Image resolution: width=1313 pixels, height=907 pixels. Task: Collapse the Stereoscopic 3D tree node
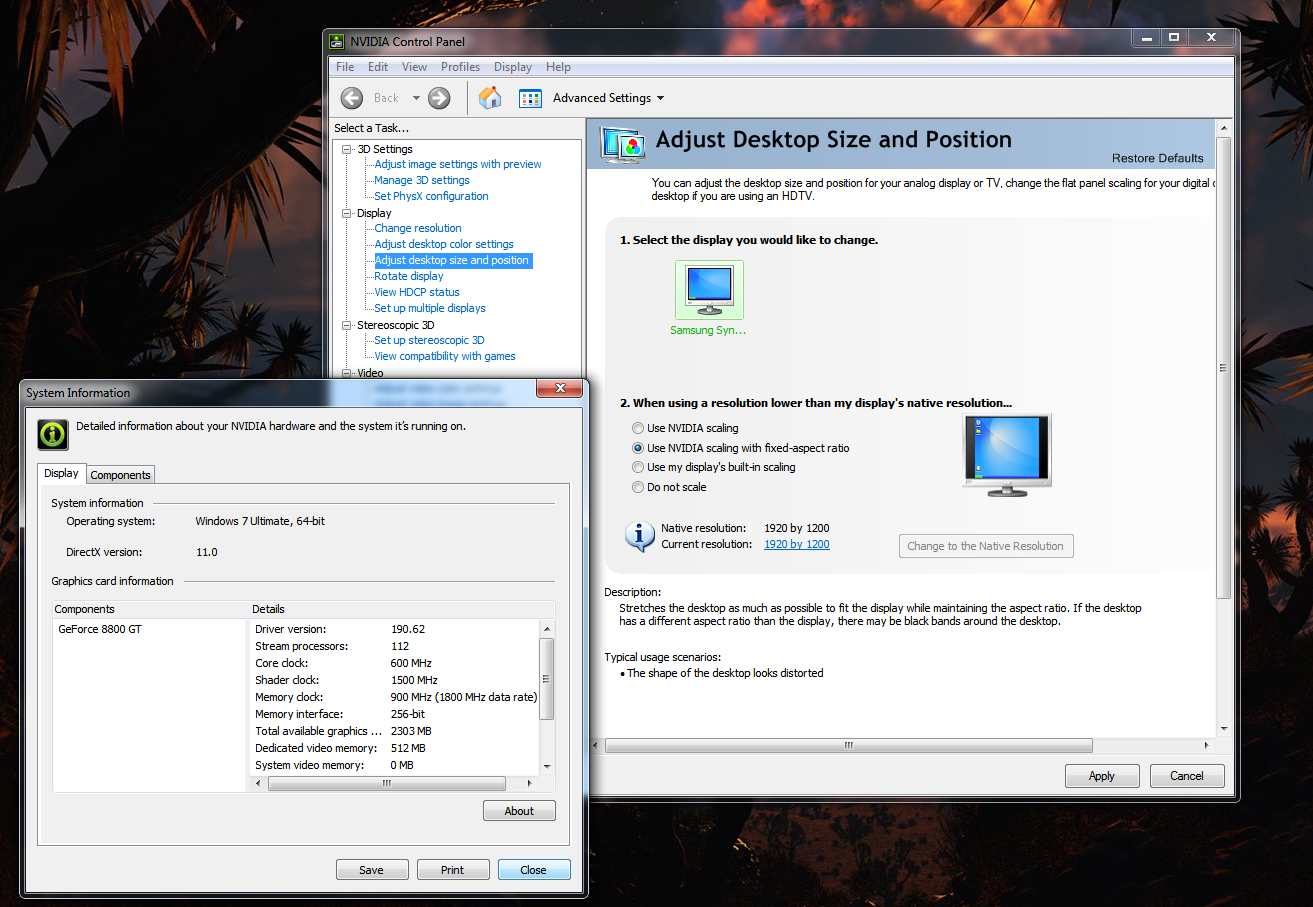347,325
